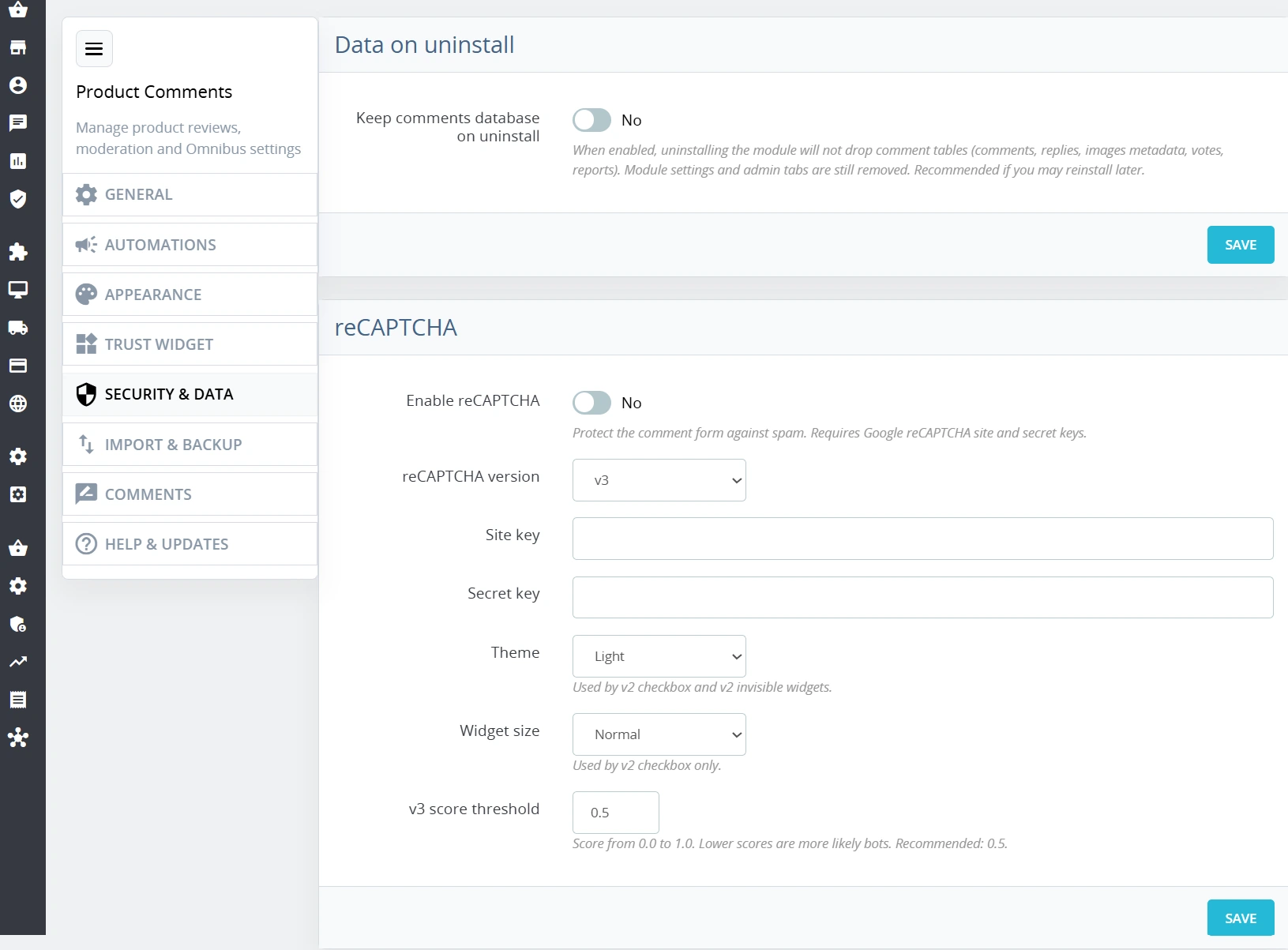Click the 'Used by v2 checkbox only.' hint

(x=647, y=765)
